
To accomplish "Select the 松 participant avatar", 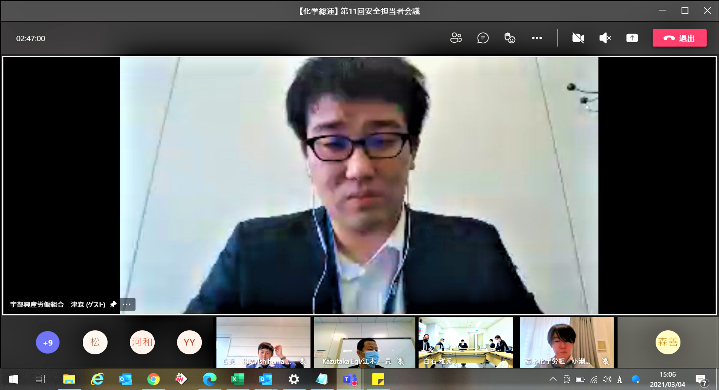I will [x=95, y=342].
